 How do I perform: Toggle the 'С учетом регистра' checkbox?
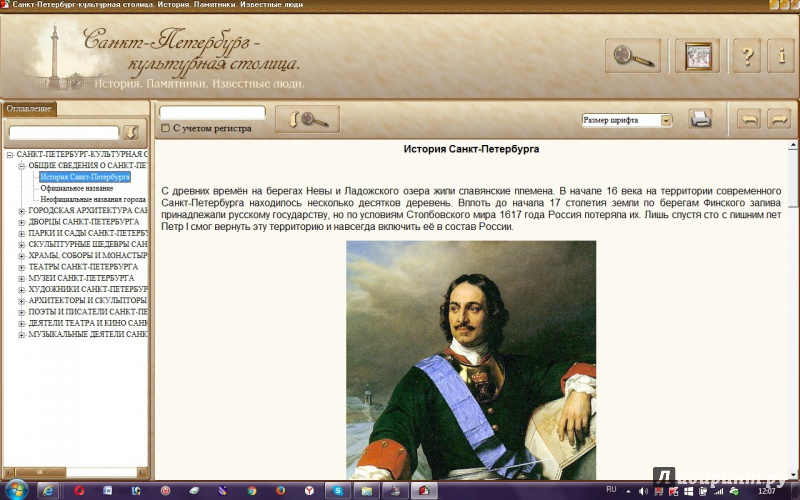tap(165, 128)
